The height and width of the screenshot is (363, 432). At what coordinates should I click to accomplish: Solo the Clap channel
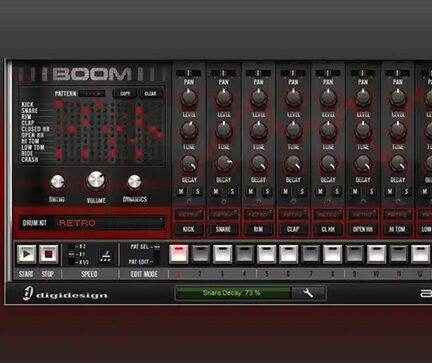click(302, 192)
